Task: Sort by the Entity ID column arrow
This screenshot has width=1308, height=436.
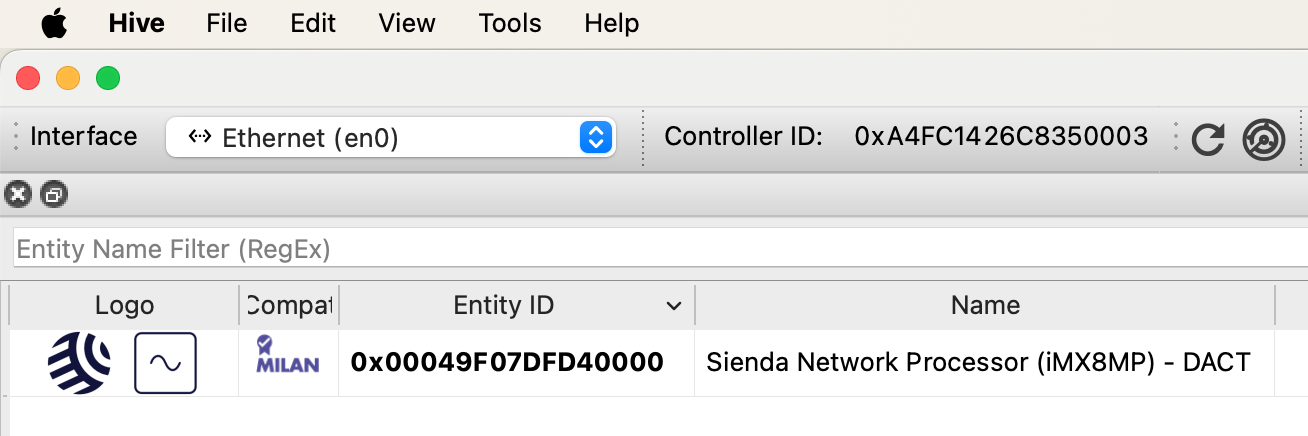Action: point(675,306)
